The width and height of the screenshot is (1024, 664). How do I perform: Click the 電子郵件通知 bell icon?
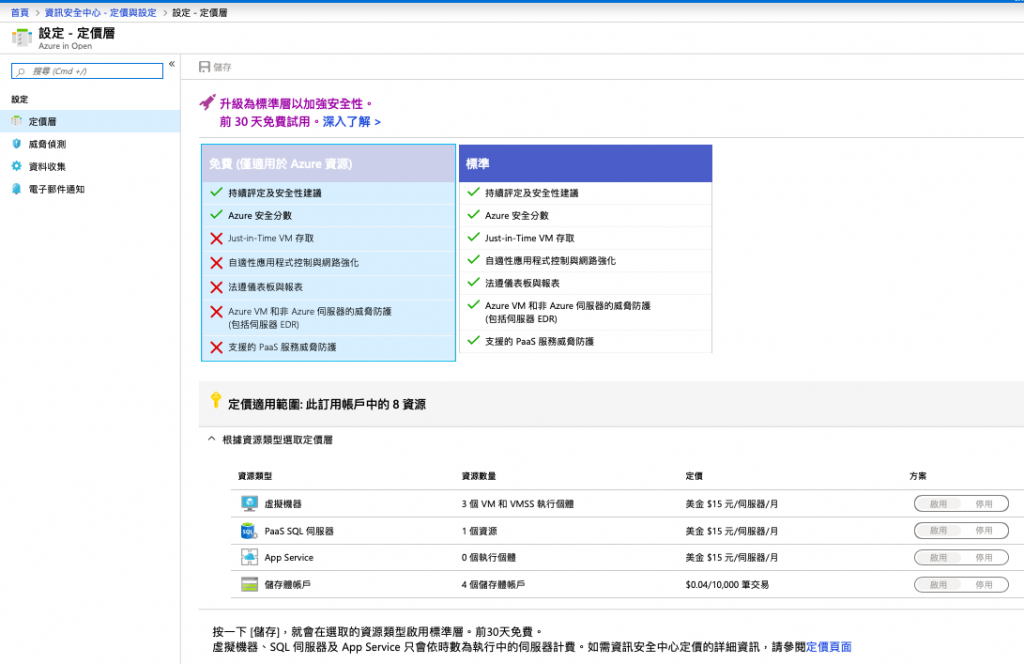coord(16,189)
